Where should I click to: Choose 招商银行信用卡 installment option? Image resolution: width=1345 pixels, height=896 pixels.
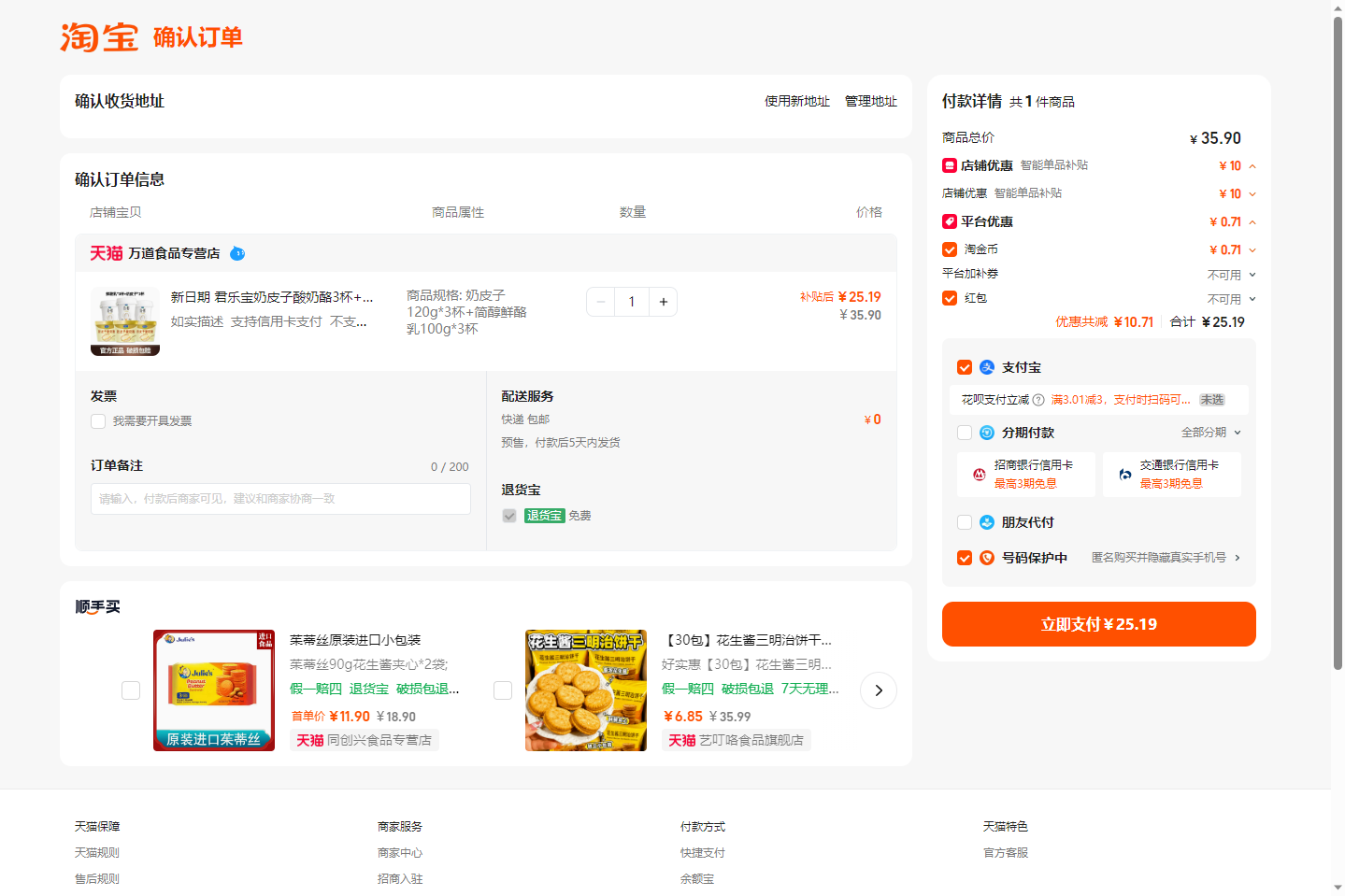point(1026,475)
